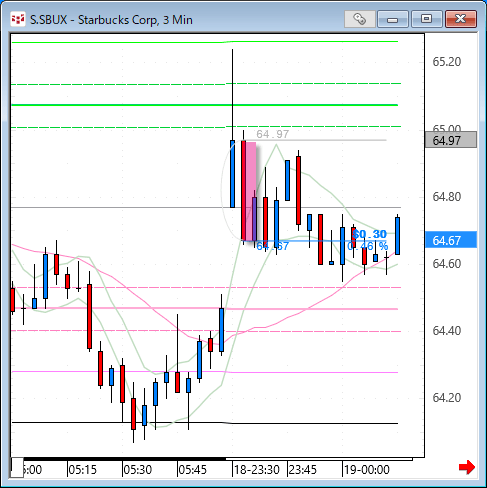Click the 05:30 time axis label
This screenshot has width=487, height=488.
(x=137, y=470)
